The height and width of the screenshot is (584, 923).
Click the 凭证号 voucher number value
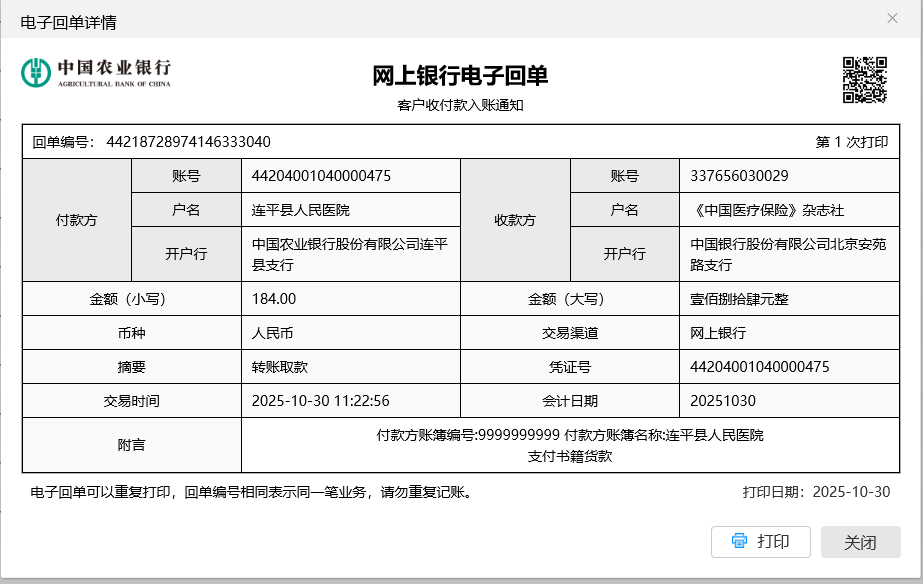point(760,367)
